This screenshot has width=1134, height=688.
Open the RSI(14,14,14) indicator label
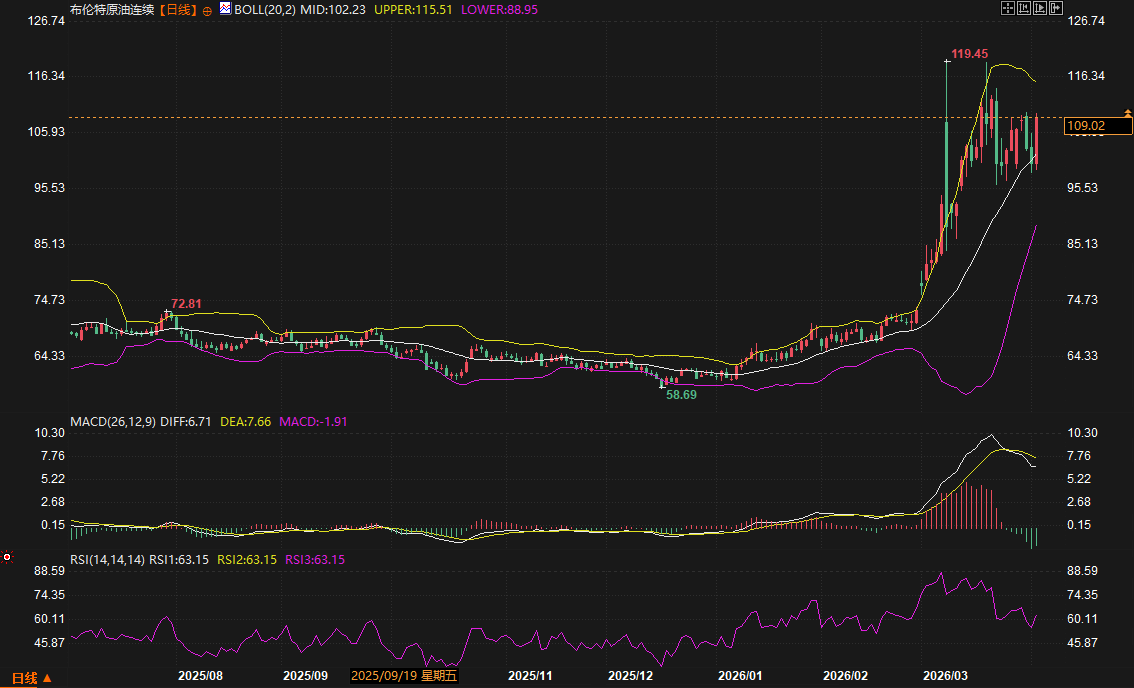[x=107, y=559]
